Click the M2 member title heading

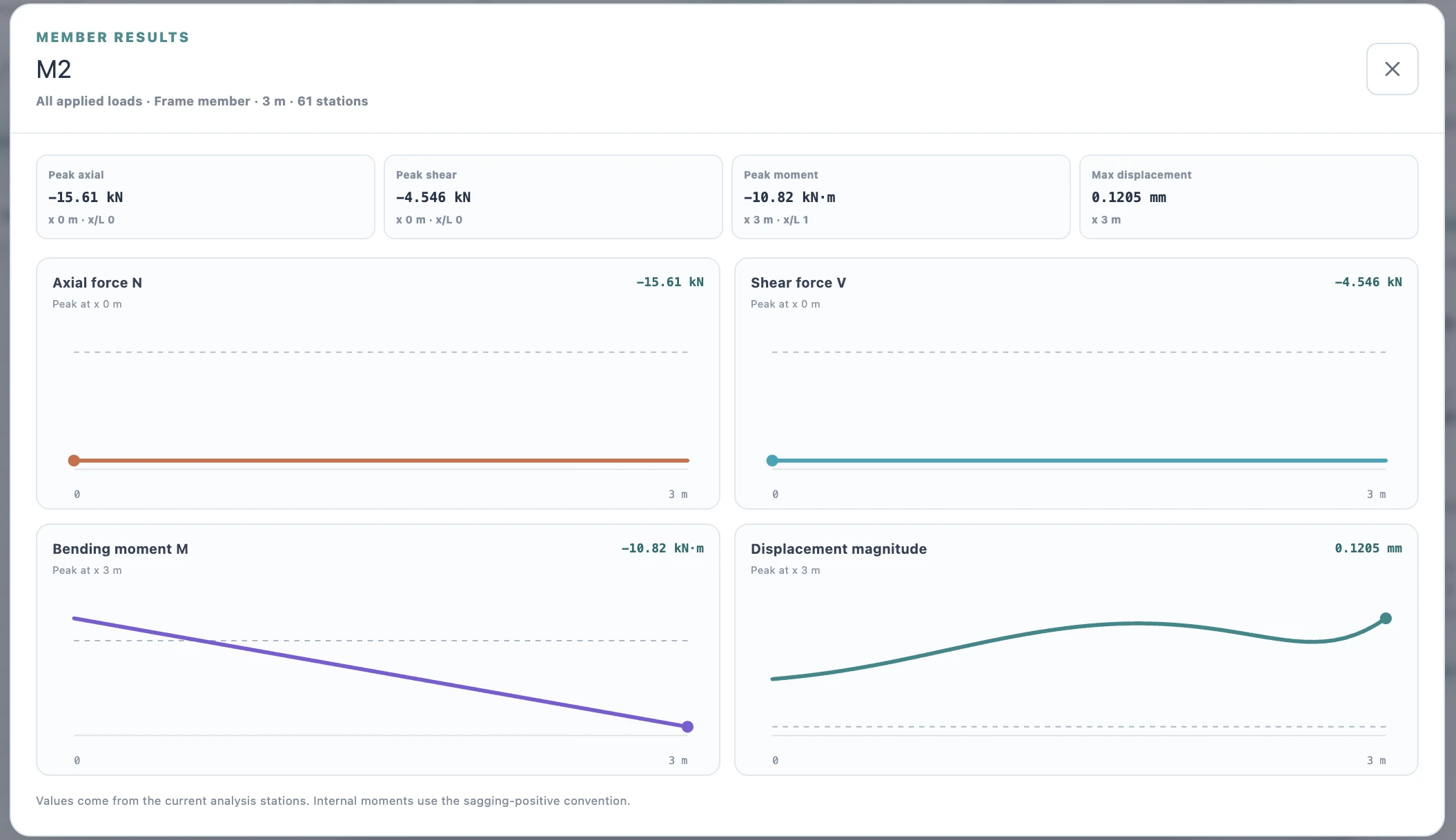point(54,70)
